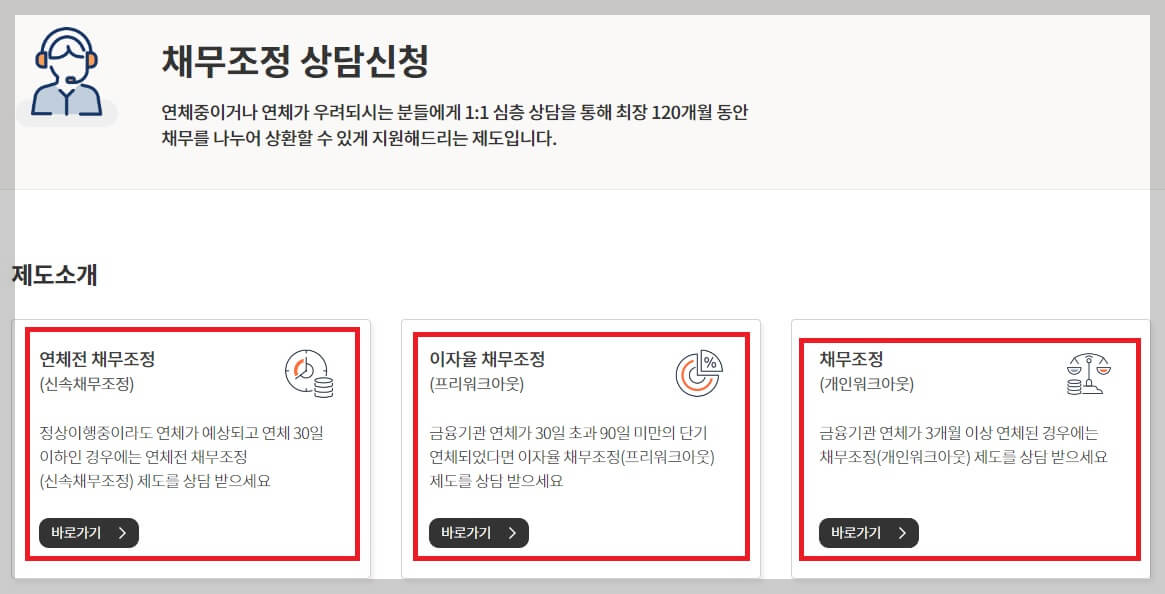Click the percent badge on pie chart icon
The width and height of the screenshot is (1165, 594).
tap(712, 360)
